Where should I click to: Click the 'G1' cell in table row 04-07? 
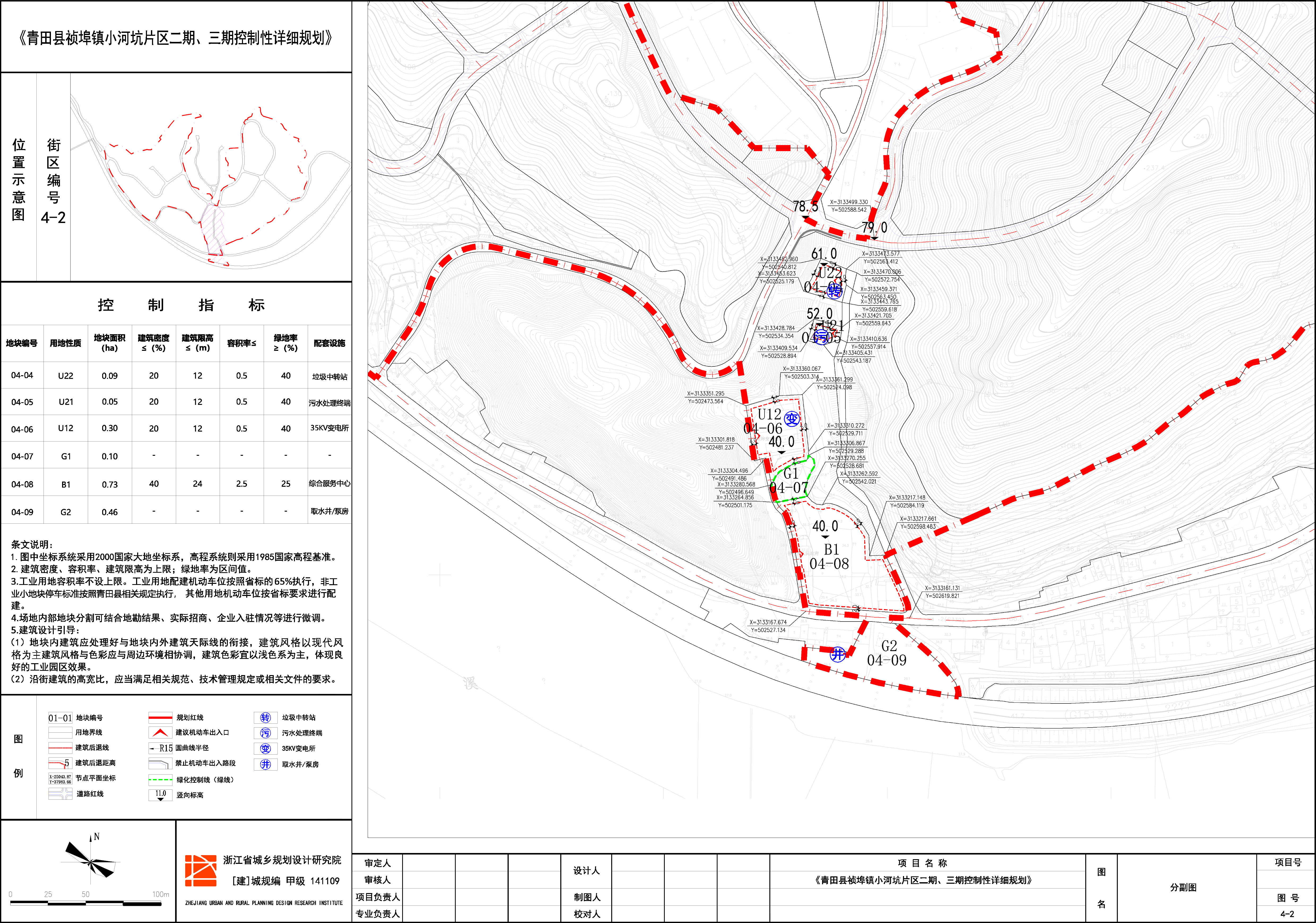click(x=66, y=457)
